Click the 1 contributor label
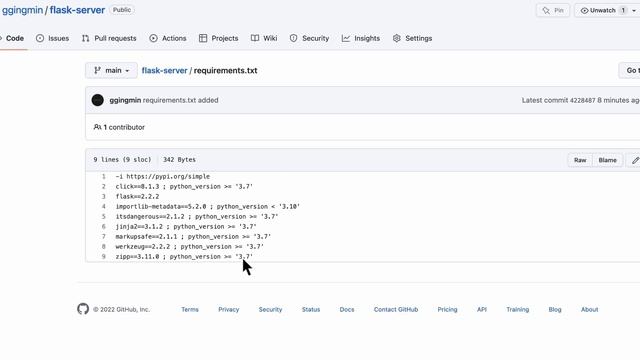Image resolution: width=640 pixels, height=360 pixels. click(x=124, y=127)
